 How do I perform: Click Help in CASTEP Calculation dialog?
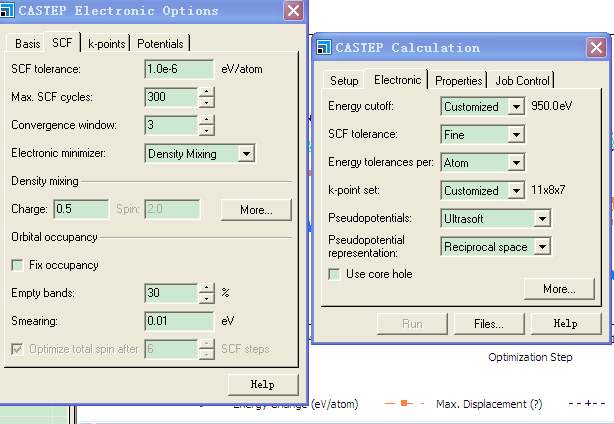565,324
